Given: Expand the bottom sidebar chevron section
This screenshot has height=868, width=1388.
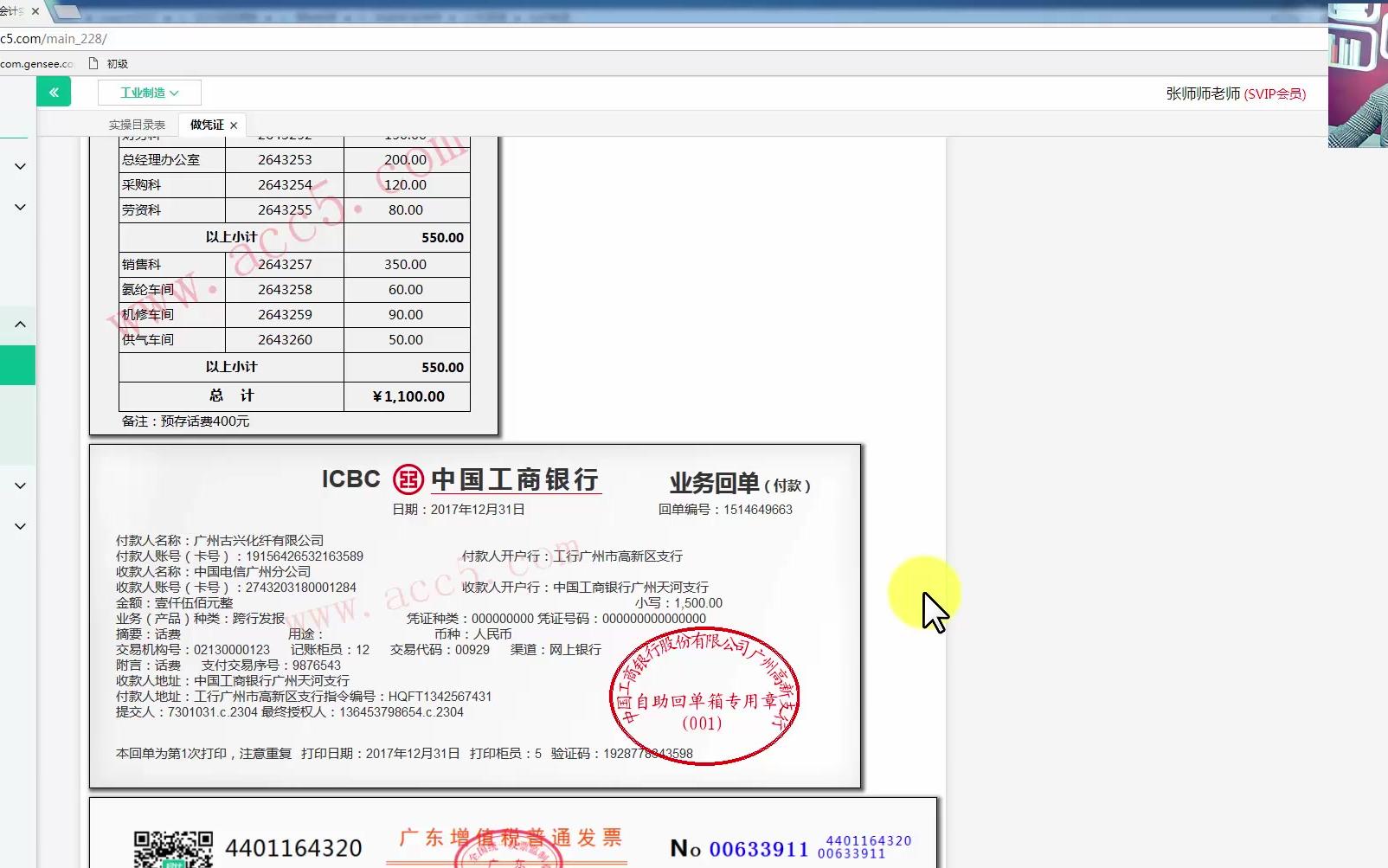Looking at the screenshot, I should coord(20,526).
